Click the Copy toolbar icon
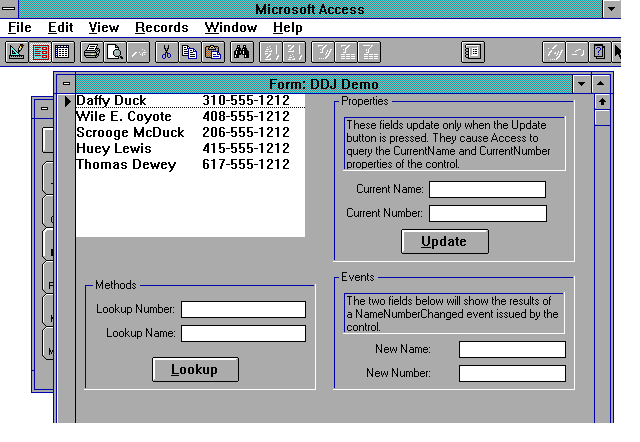 point(189,51)
